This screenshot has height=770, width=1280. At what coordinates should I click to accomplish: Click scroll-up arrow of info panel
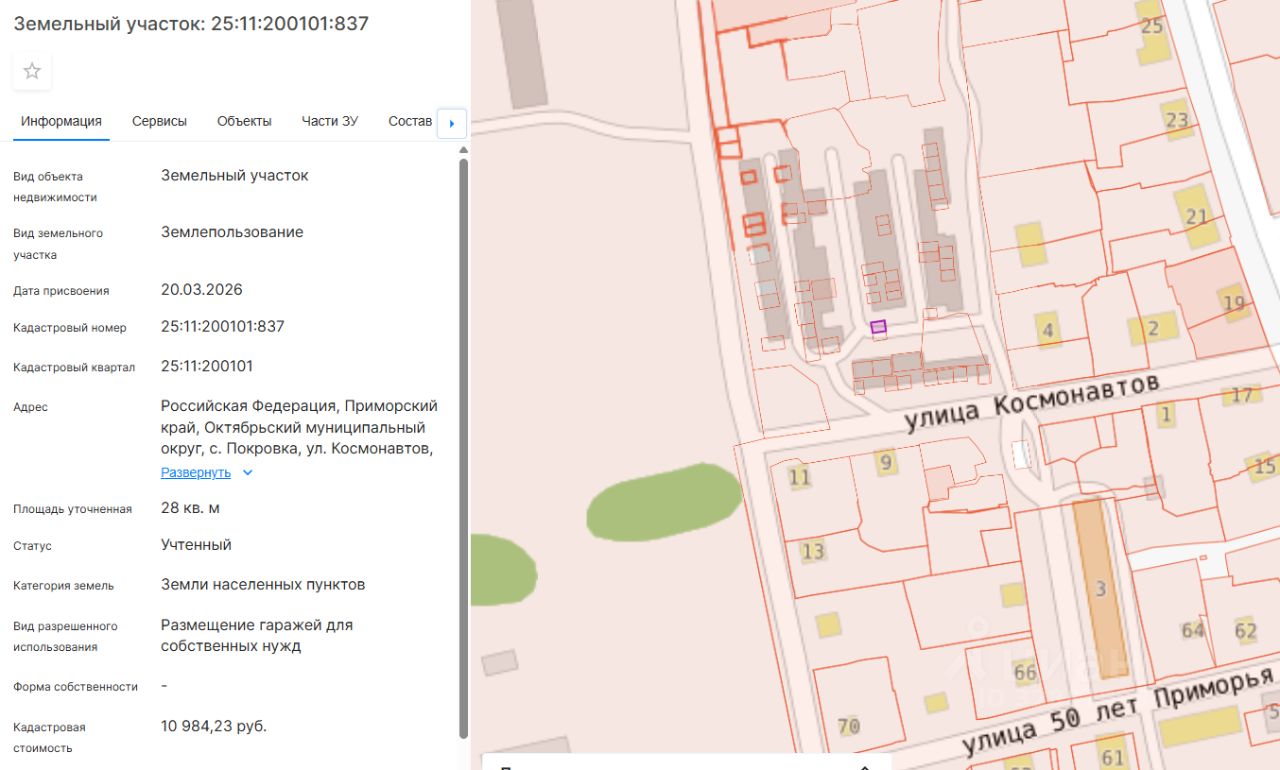(x=463, y=151)
